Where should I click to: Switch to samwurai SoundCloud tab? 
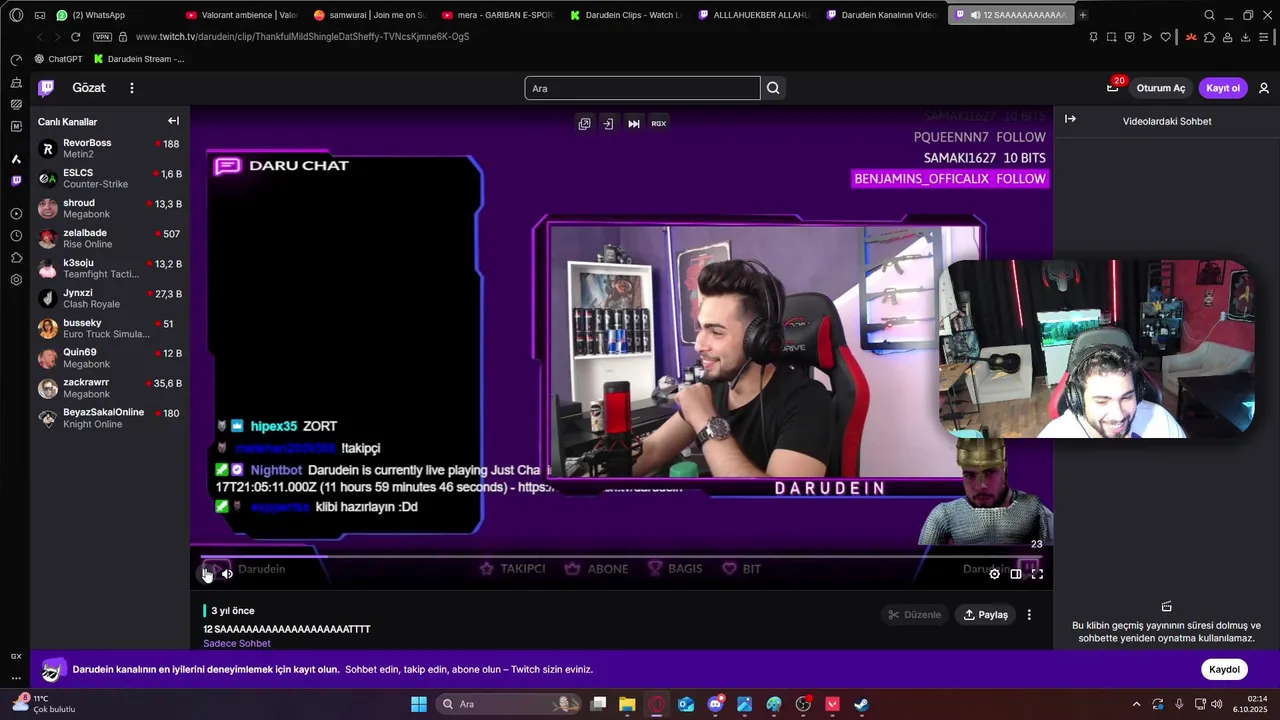point(370,15)
